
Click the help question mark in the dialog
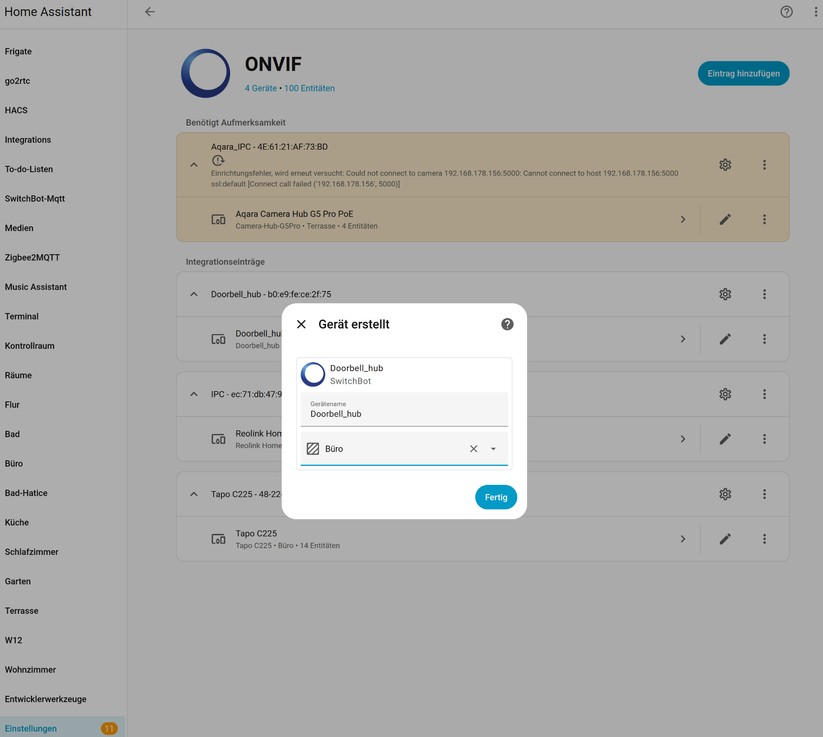507,323
